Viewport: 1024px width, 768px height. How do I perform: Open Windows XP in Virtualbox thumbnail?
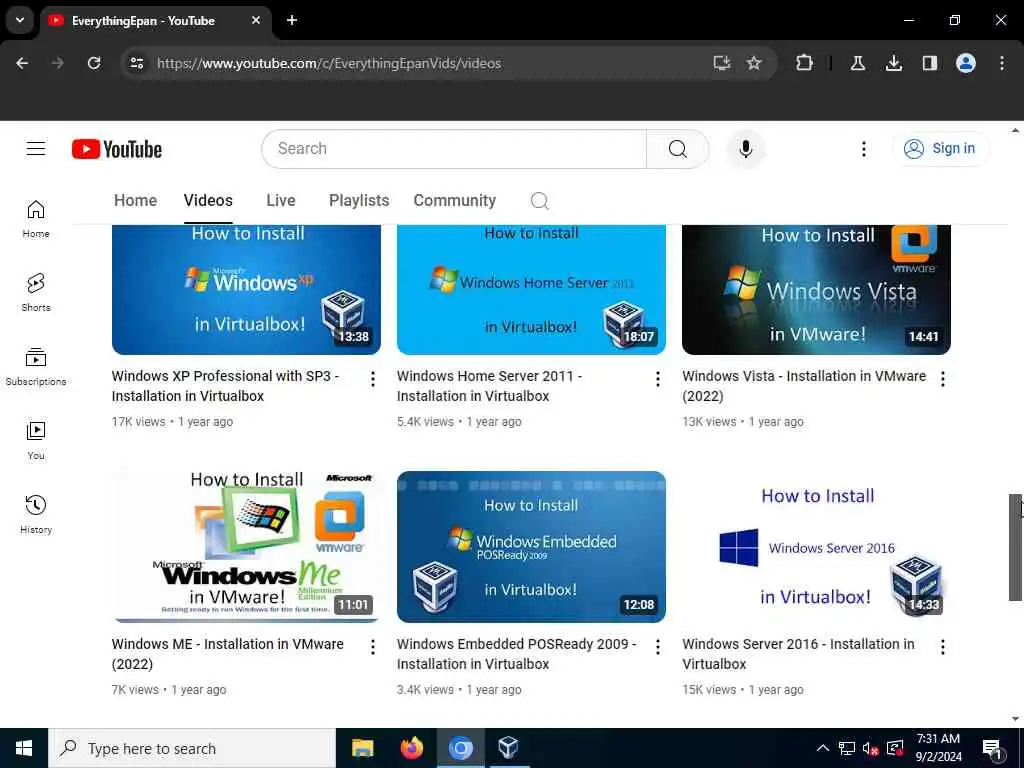246,289
